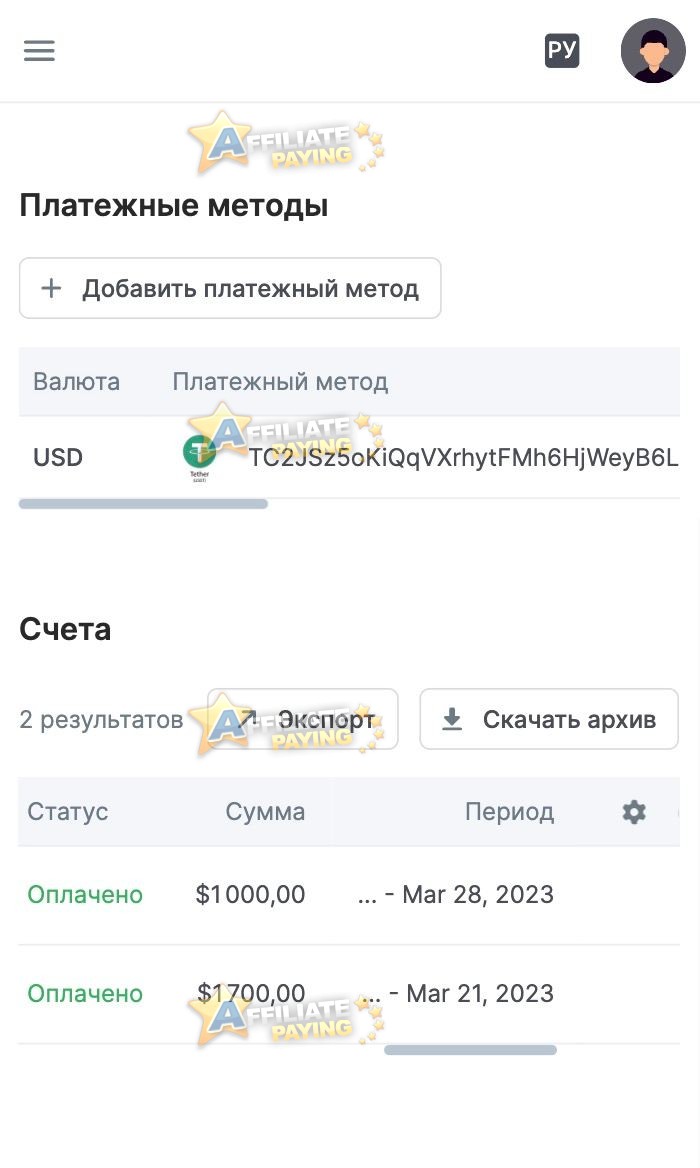
Task: Select the $1700,00 invoice row
Action: 250,993
